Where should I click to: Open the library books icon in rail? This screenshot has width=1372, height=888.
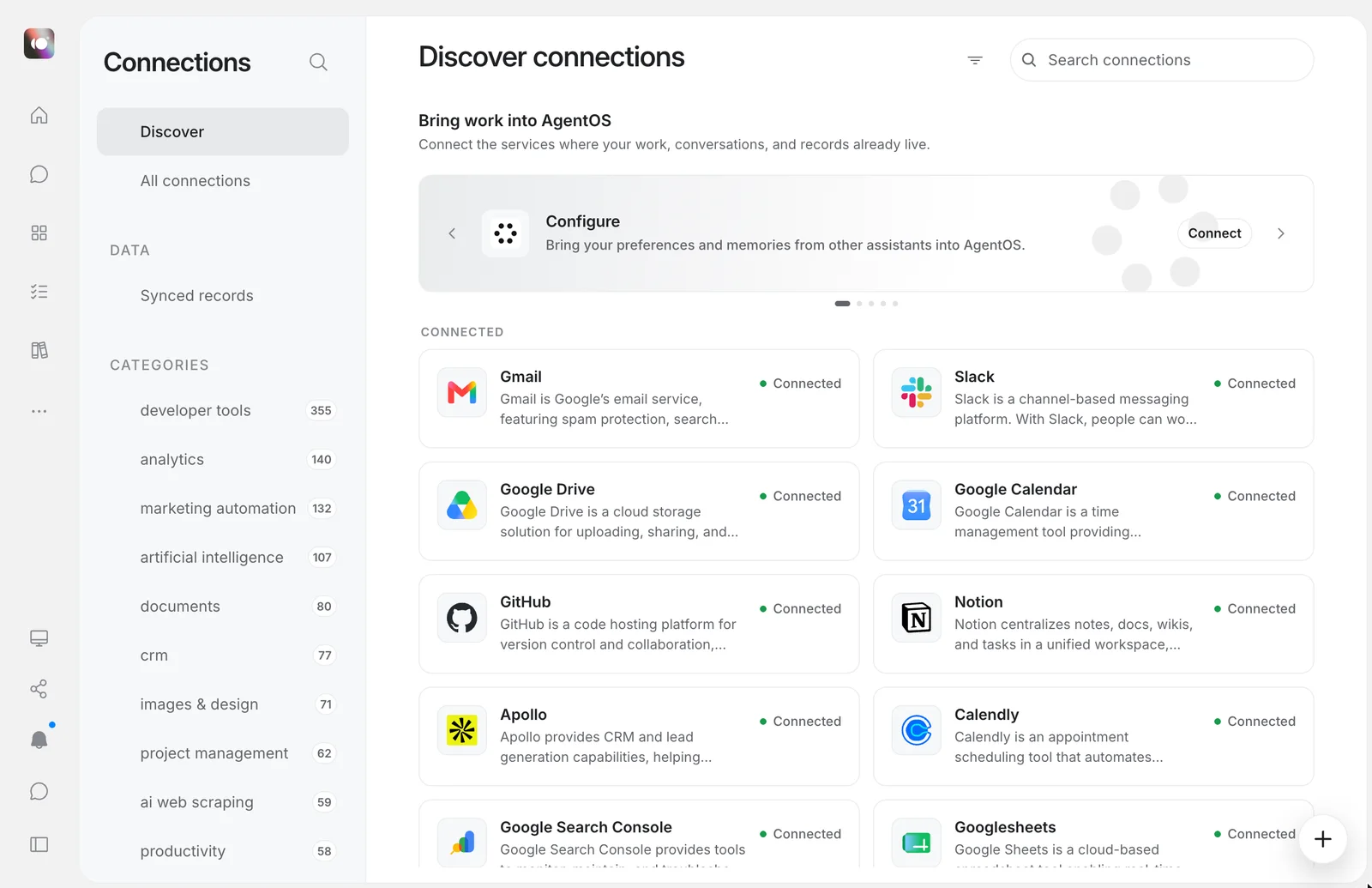[x=39, y=350]
